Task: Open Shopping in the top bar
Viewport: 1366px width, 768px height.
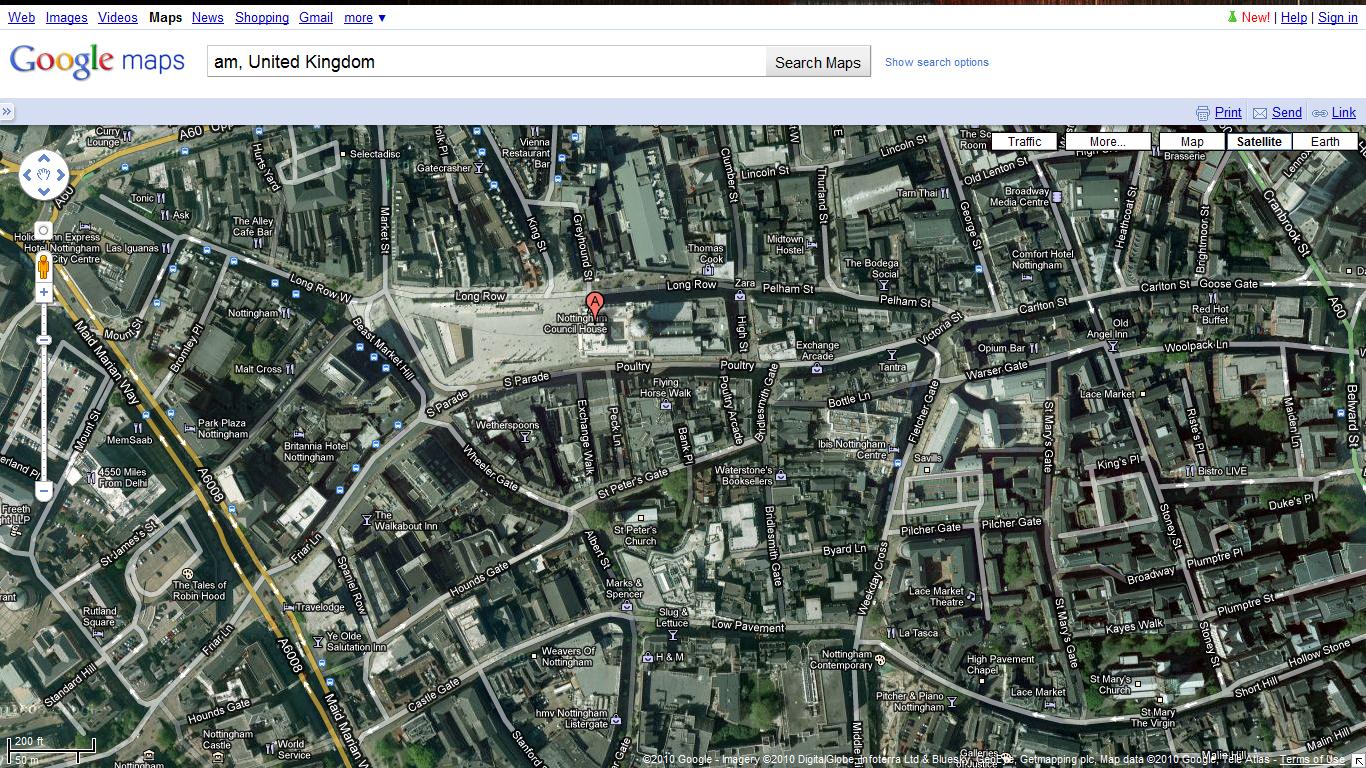Action: click(x=262, y=17)
